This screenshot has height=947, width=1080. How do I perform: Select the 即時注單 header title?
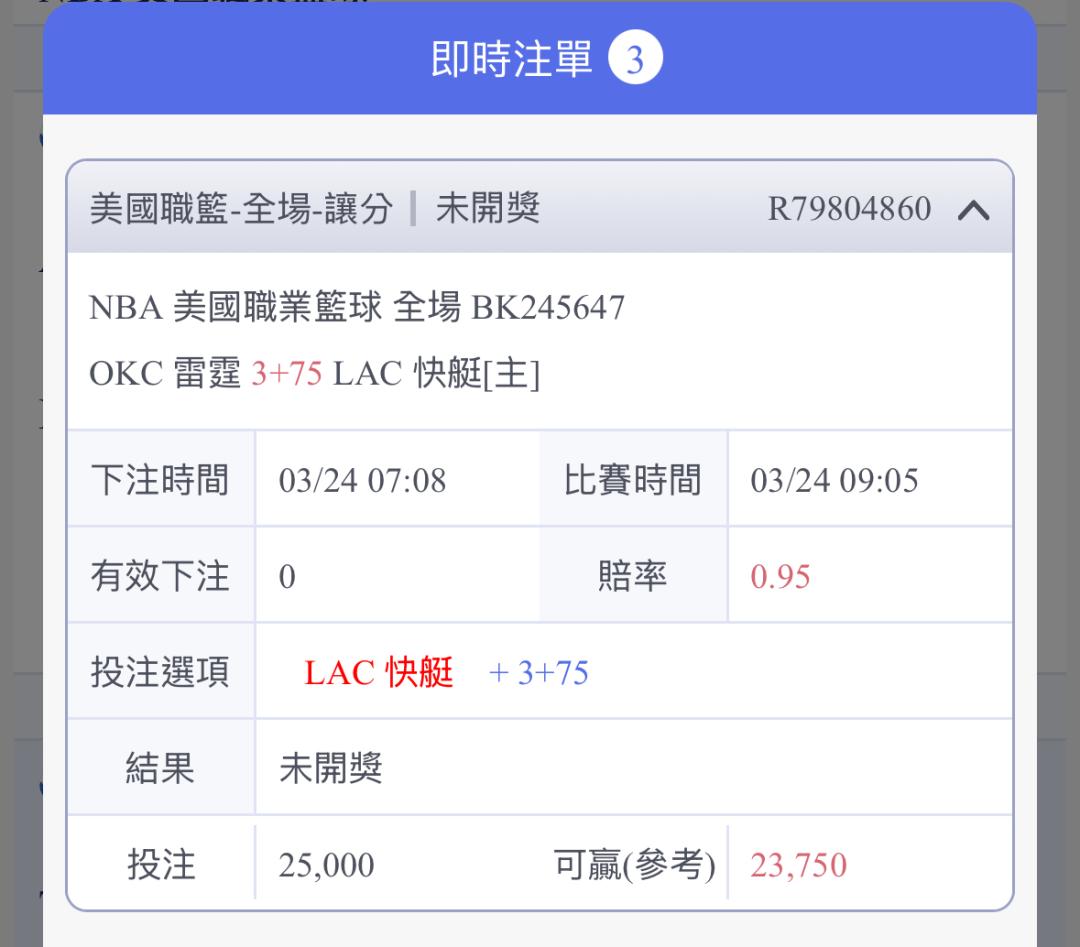(x=511, y=59)
